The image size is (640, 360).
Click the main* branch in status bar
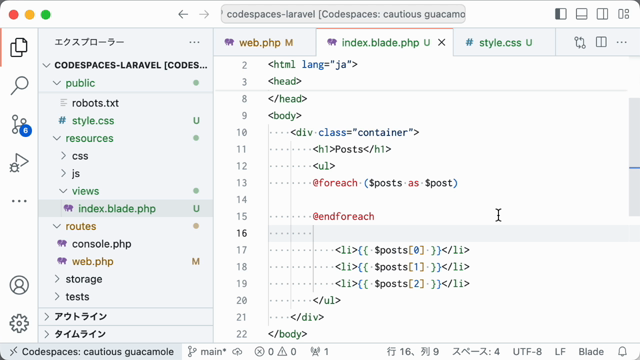click(207, 351)
